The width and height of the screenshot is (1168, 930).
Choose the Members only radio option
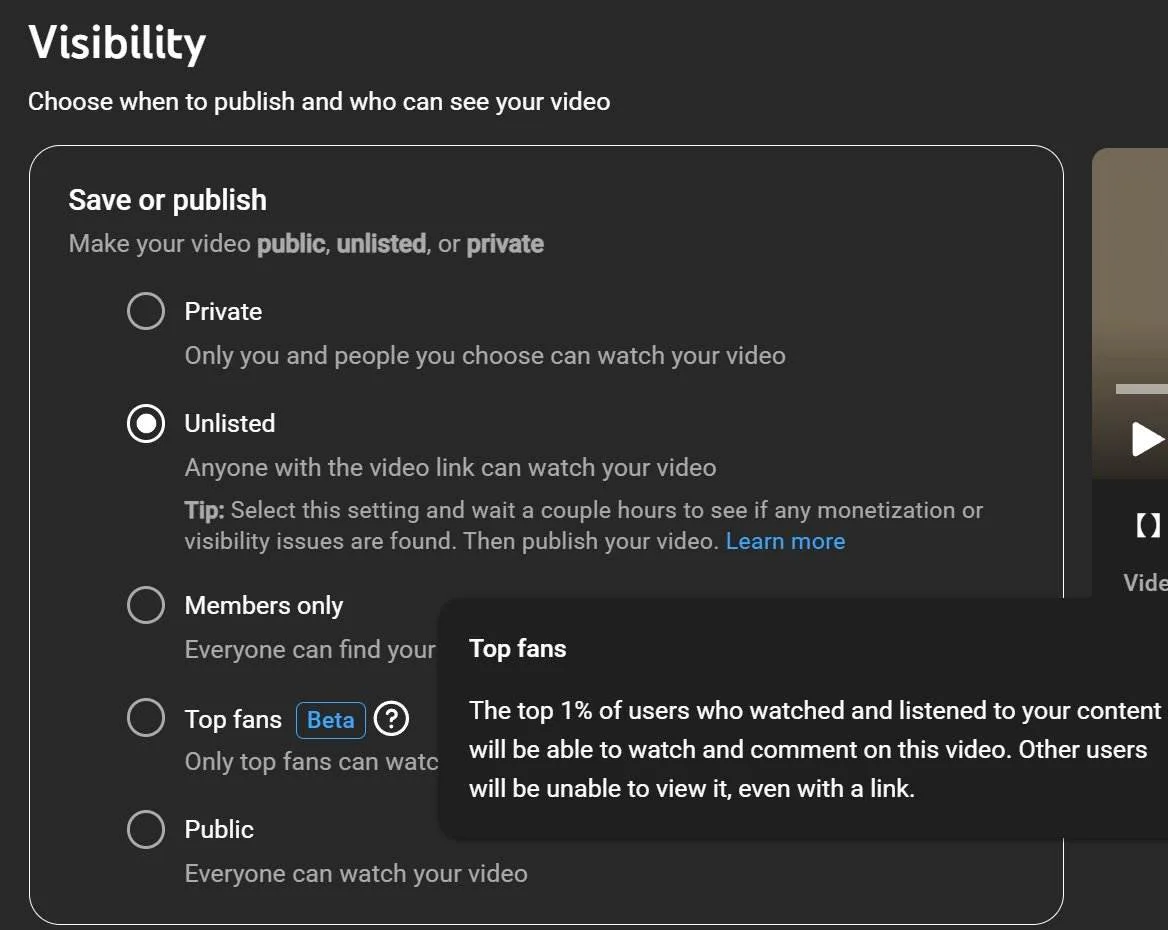[x=146, y=604]
